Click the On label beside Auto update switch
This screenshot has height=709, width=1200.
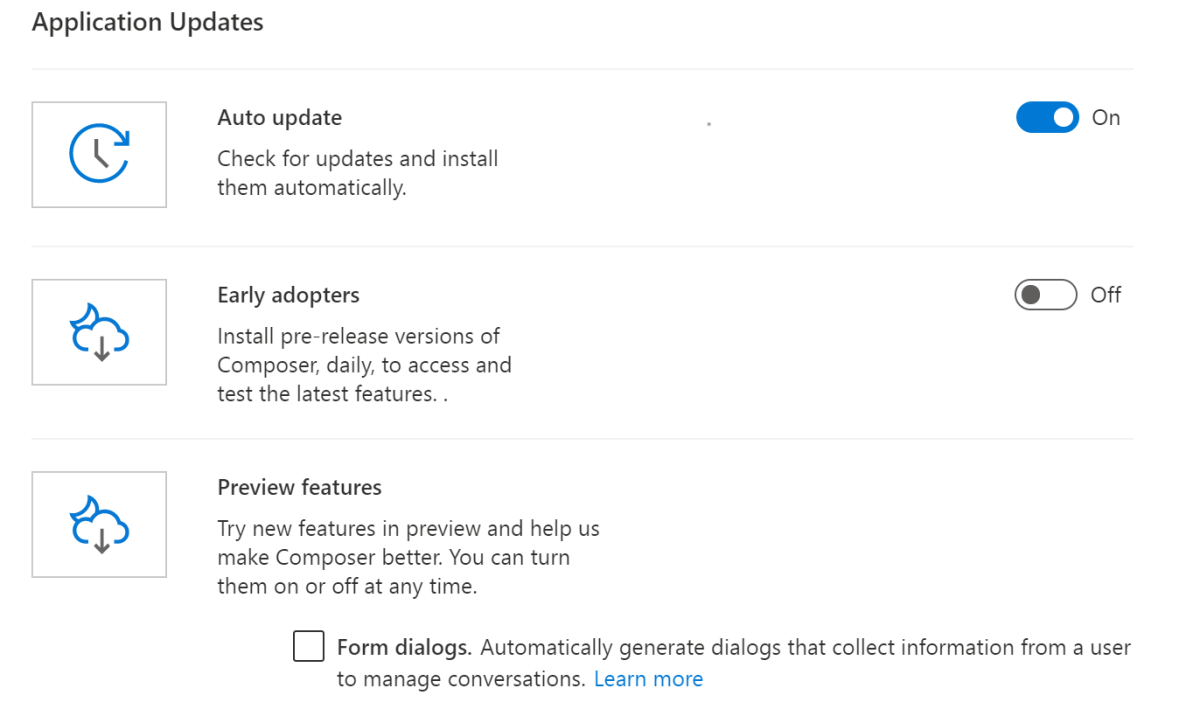point(1106,117)
